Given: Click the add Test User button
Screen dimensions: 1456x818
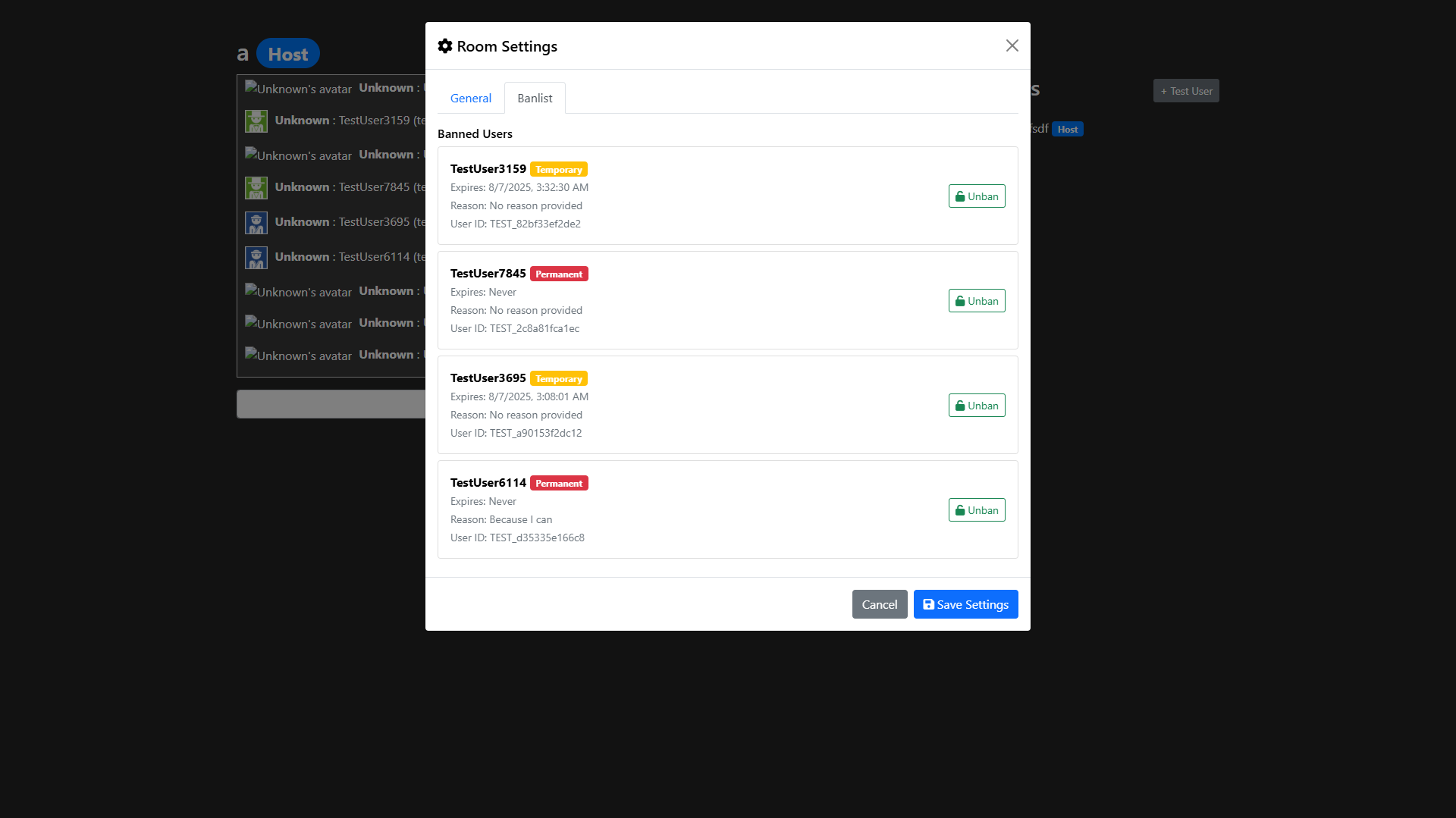Looking at the screenshot, I should pos(1186,91).
